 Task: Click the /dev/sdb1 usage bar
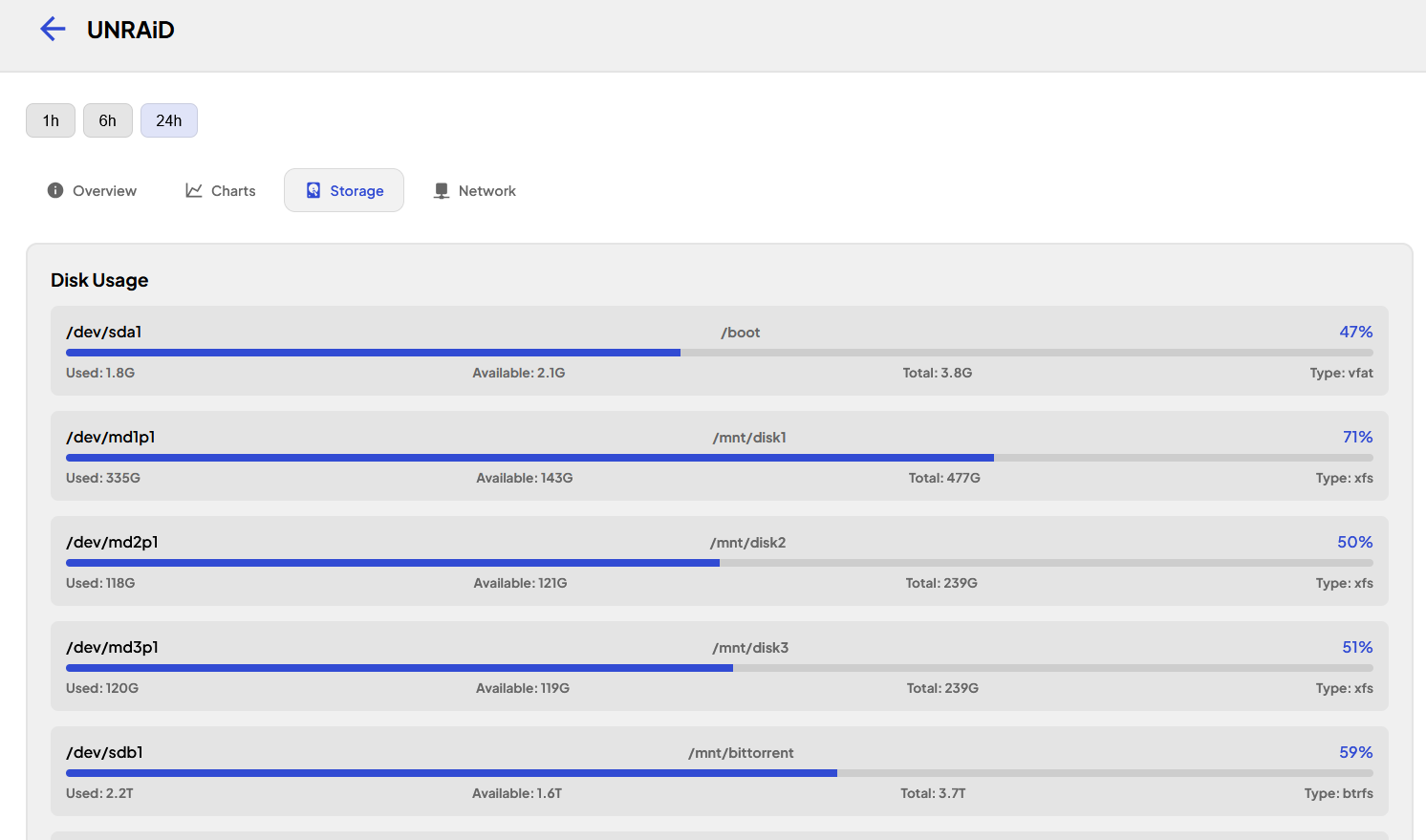[x=720, y=773]
